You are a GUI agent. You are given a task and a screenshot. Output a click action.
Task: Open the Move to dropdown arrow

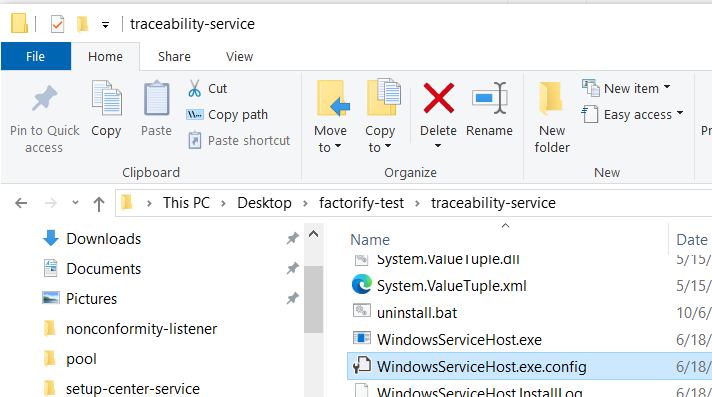pyautogui.click(x=338, y=146)
